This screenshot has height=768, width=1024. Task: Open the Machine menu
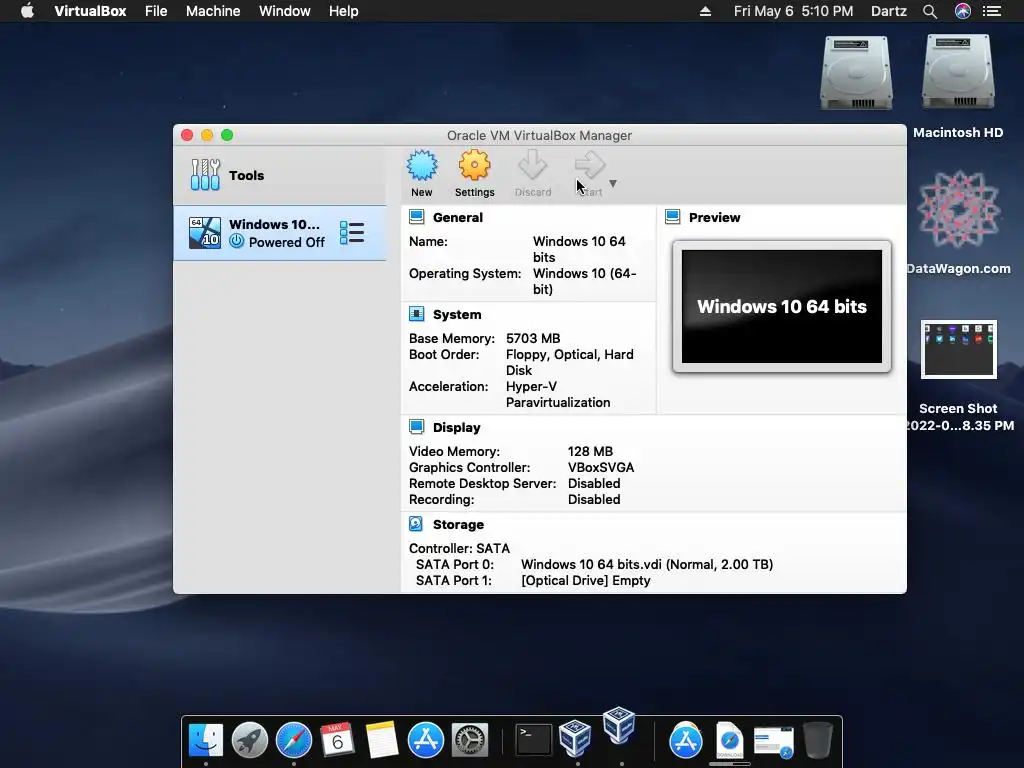[213, 11]
